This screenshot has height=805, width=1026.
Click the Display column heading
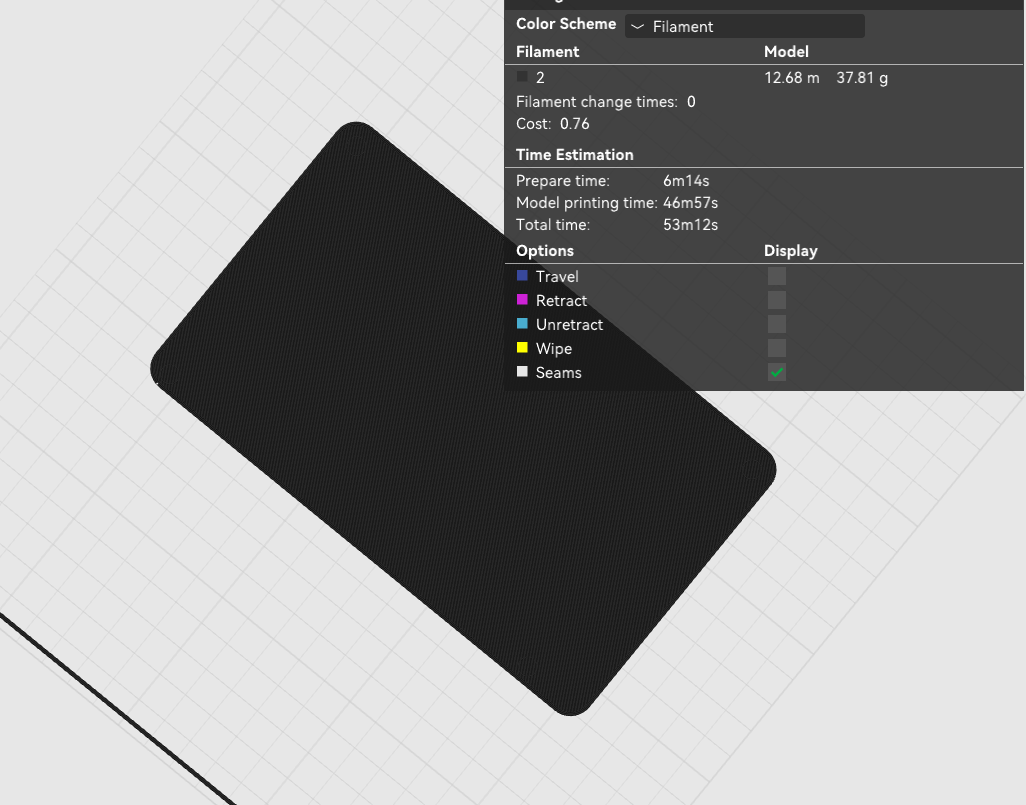tap(790, 251)
